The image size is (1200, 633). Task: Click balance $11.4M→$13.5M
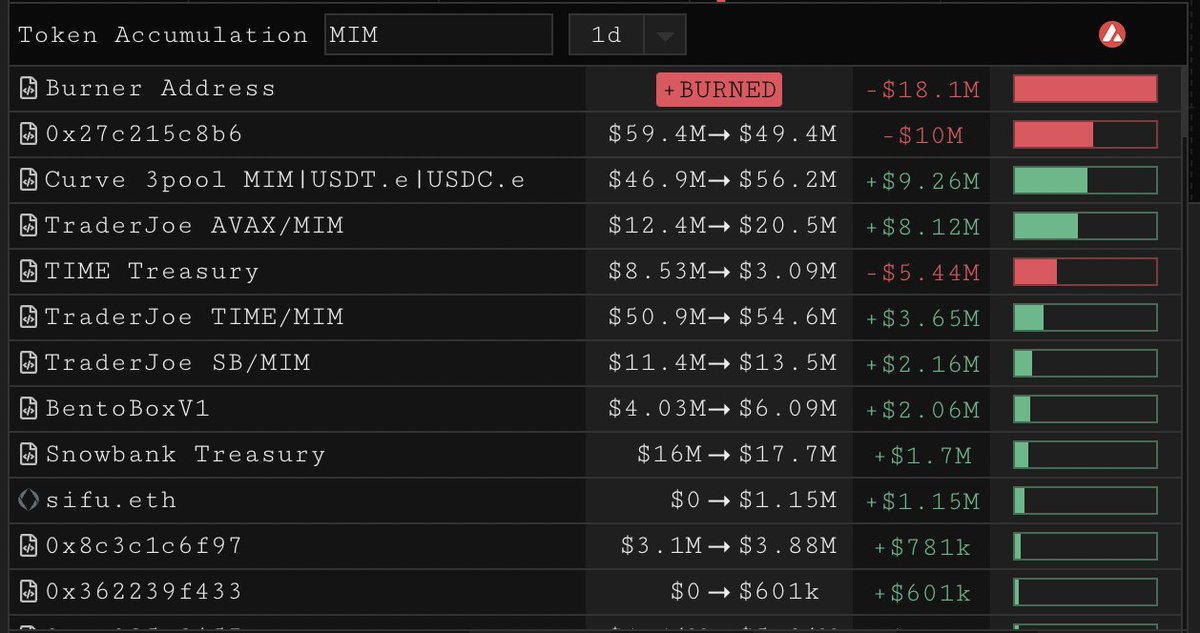click(722, 363)
